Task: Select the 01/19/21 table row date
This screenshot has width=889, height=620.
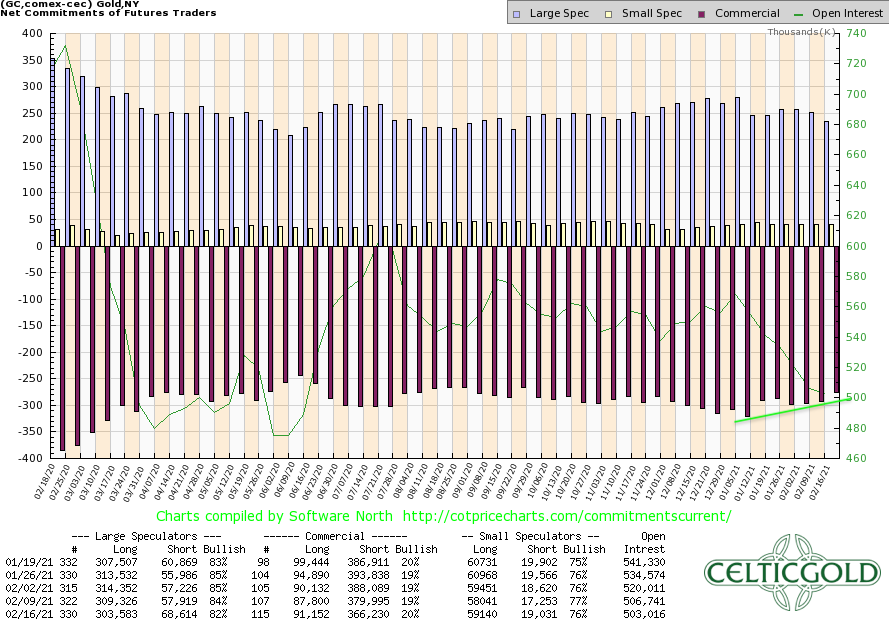Action: coord(25,563)
